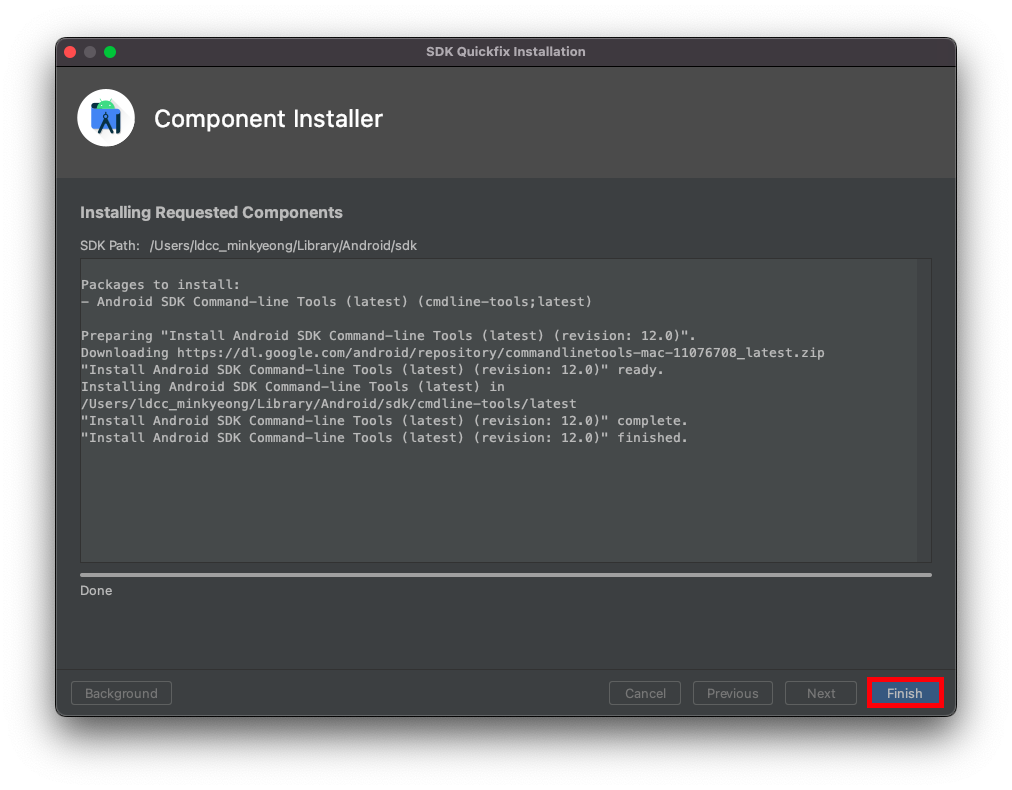Click the SDK Path value text

click(283, 245)
